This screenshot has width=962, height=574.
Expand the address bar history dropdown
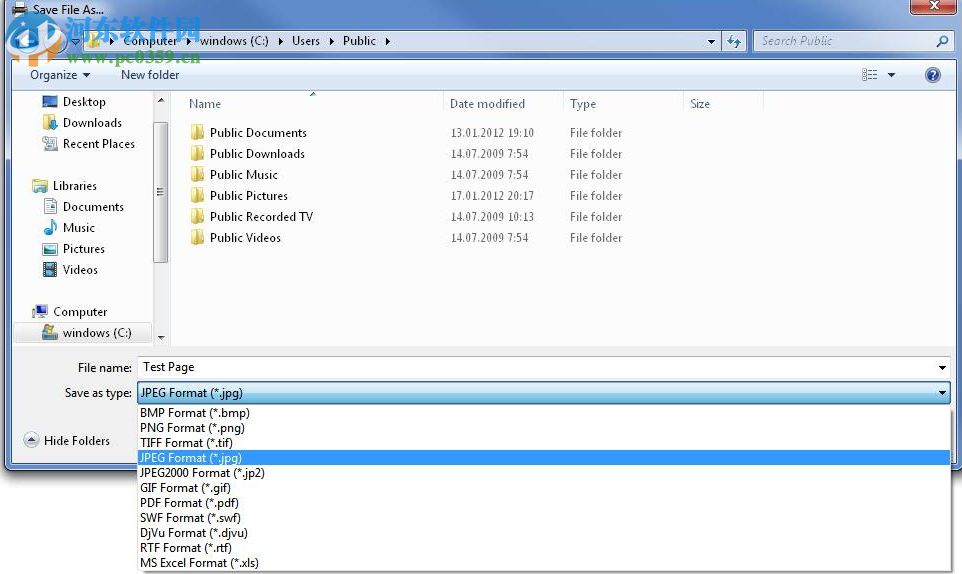click(711, 42)
